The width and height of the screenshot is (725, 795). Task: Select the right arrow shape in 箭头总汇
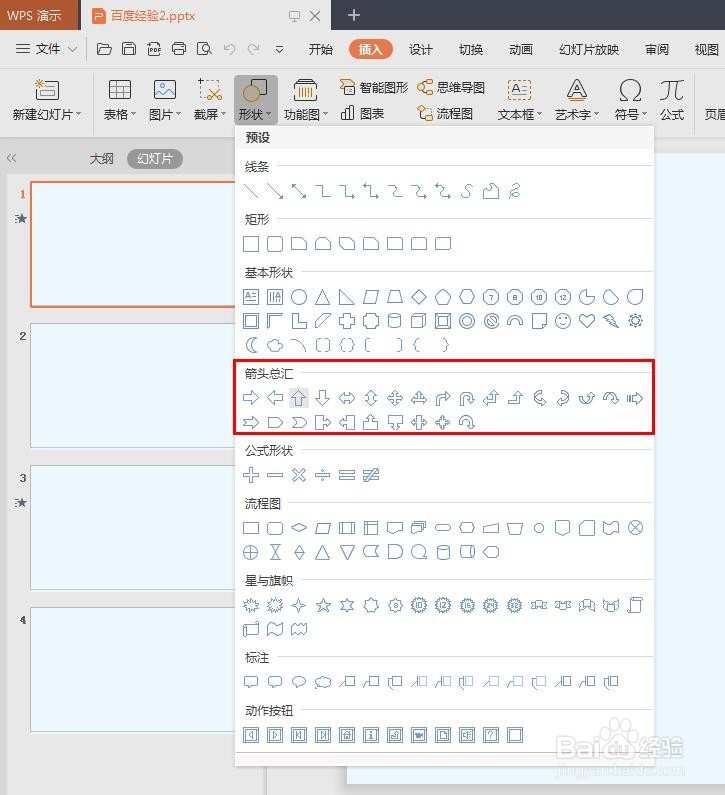point(251,398)
